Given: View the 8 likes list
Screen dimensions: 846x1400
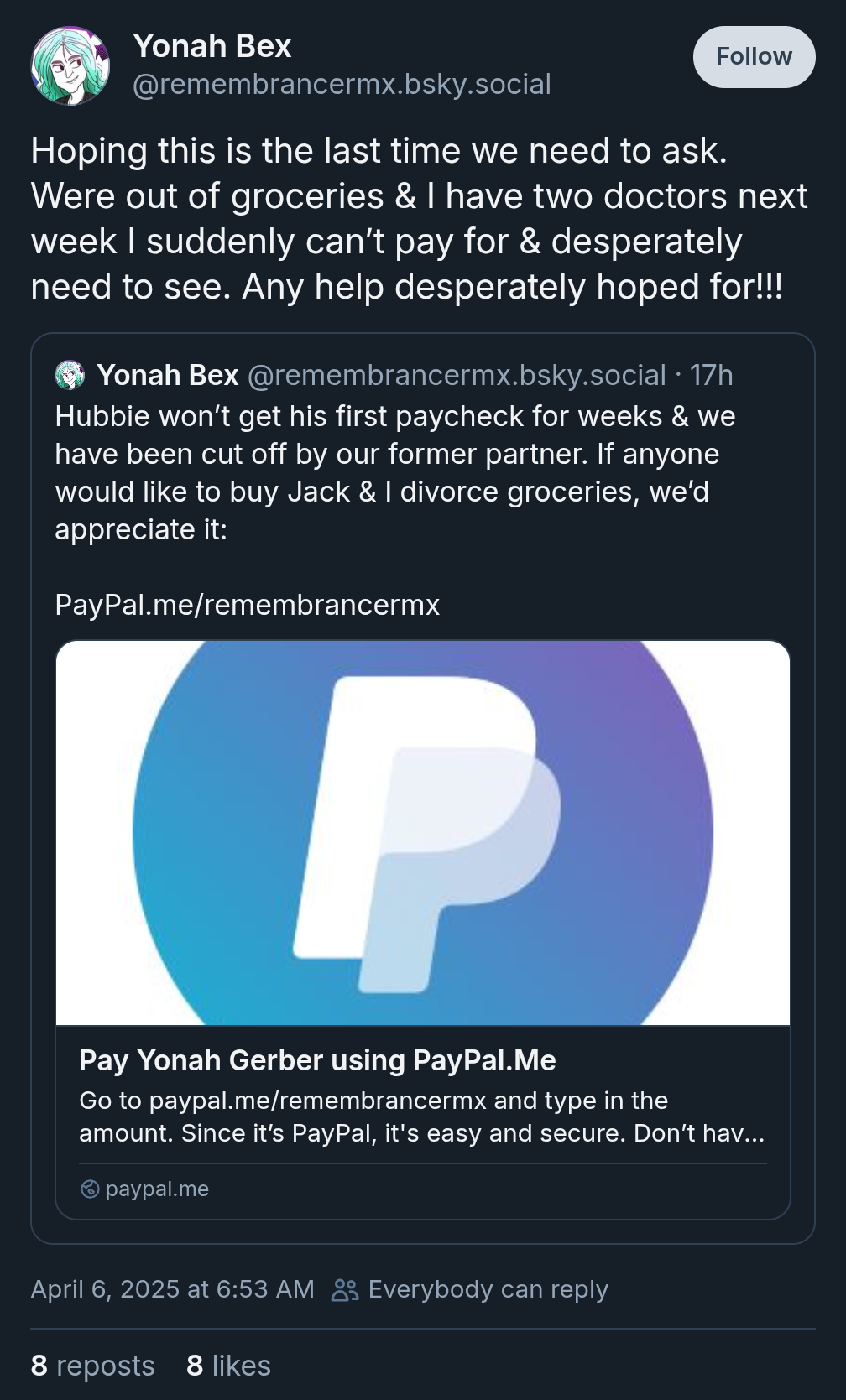Looking at the screenshot, I should point(229,1366).
